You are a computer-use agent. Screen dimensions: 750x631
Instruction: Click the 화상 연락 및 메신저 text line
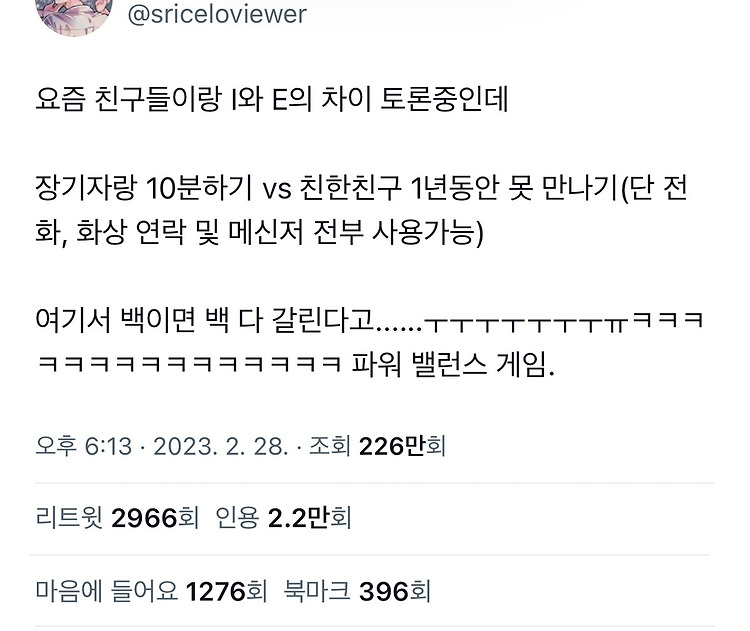[259, 232]
